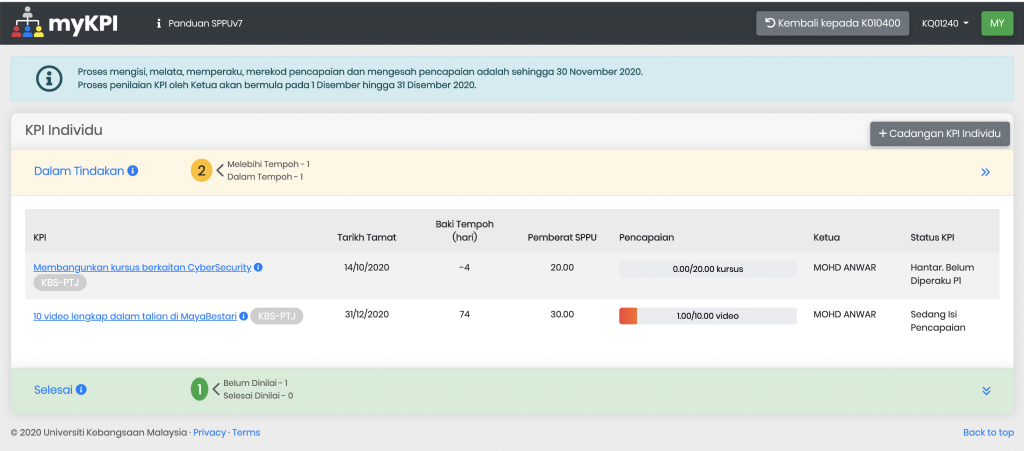Click info icon next to CyberSecurity KPI
This screenshot has height=451, width=1024.
(x=258, y=268)
